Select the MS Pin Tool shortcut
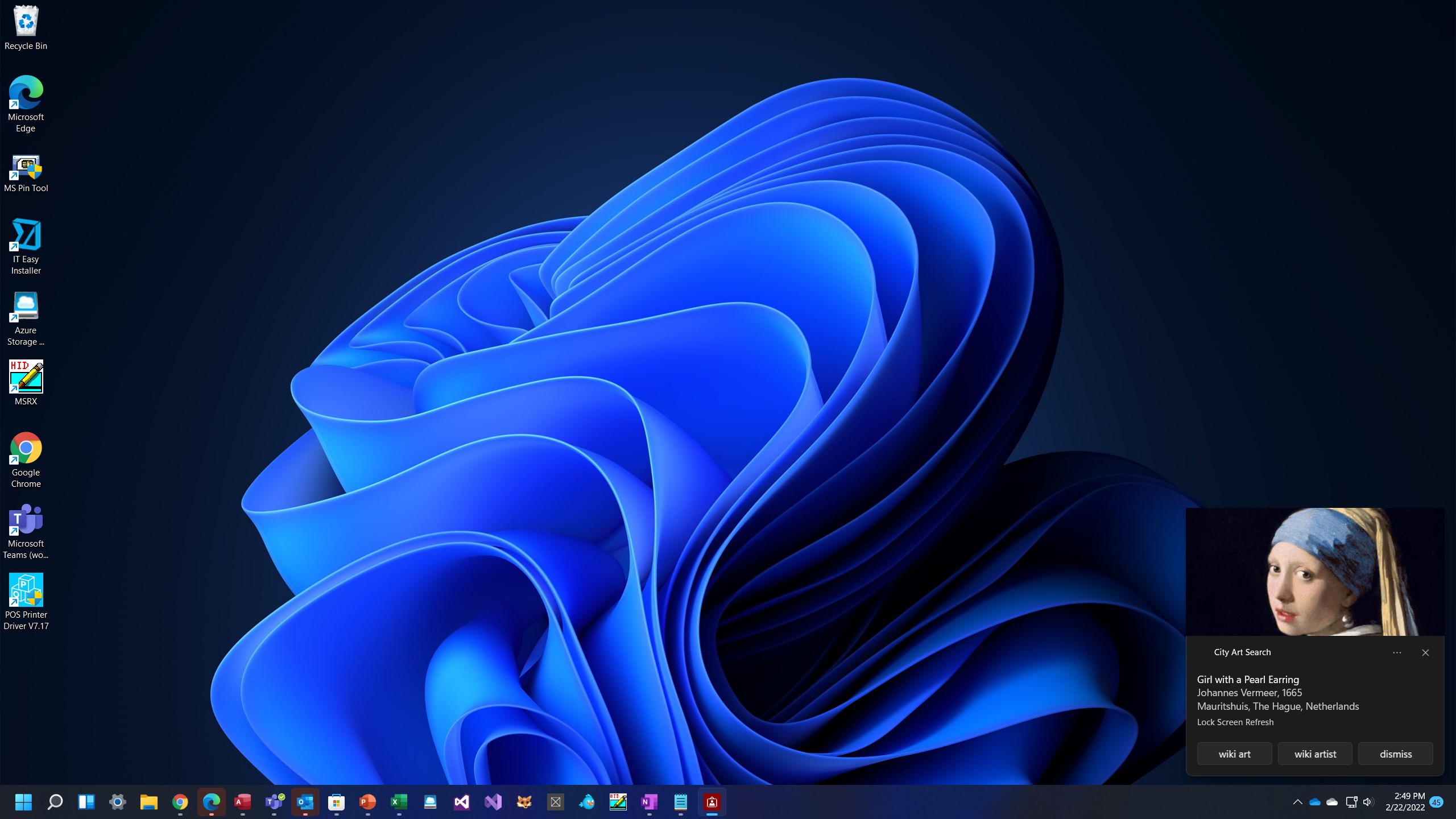Screen dimensions: 1456x819 pos(26,173)
